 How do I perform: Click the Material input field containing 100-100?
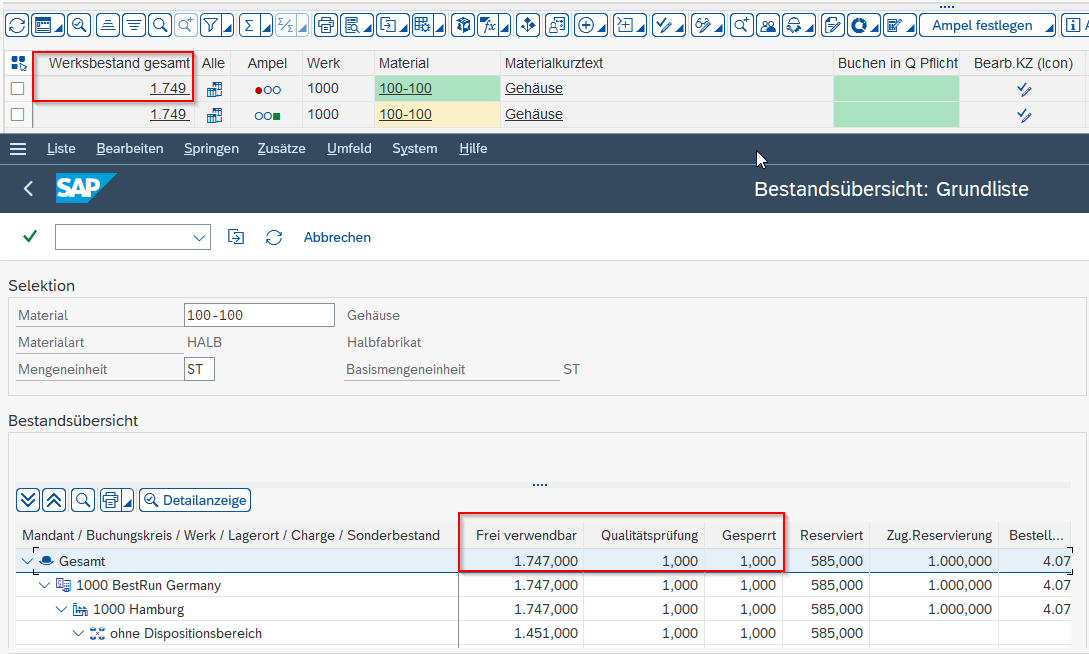pyautogui.click(x=259, y=315)
